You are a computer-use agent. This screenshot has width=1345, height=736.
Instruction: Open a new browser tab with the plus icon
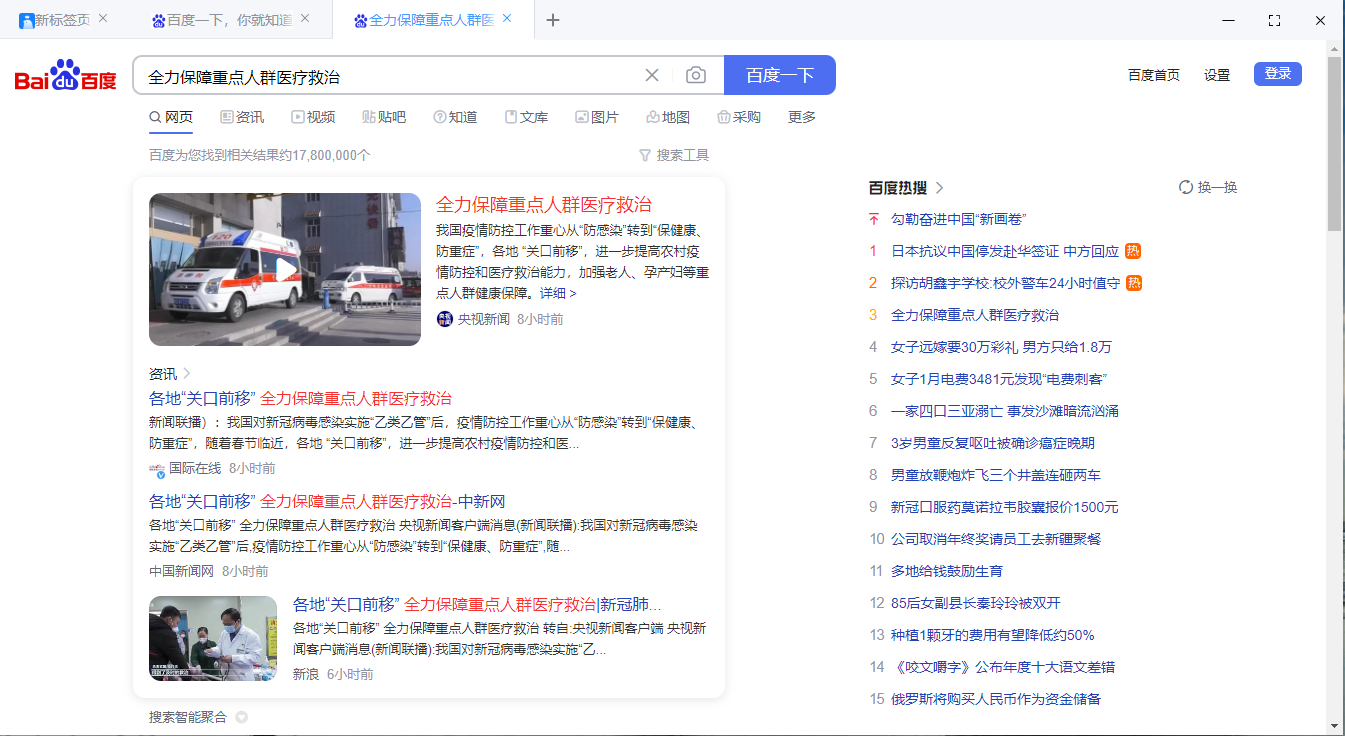553,20
